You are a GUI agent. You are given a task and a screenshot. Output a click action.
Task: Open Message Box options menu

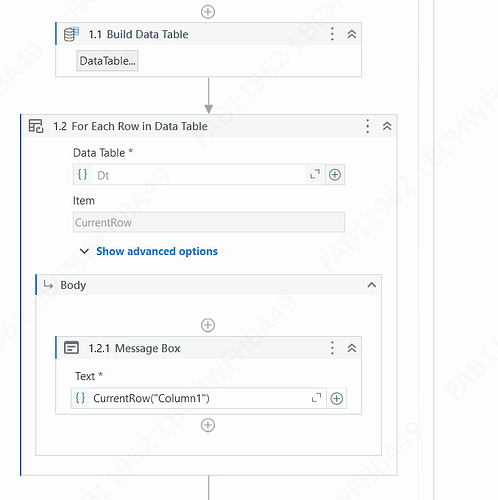tap(332, 348)
